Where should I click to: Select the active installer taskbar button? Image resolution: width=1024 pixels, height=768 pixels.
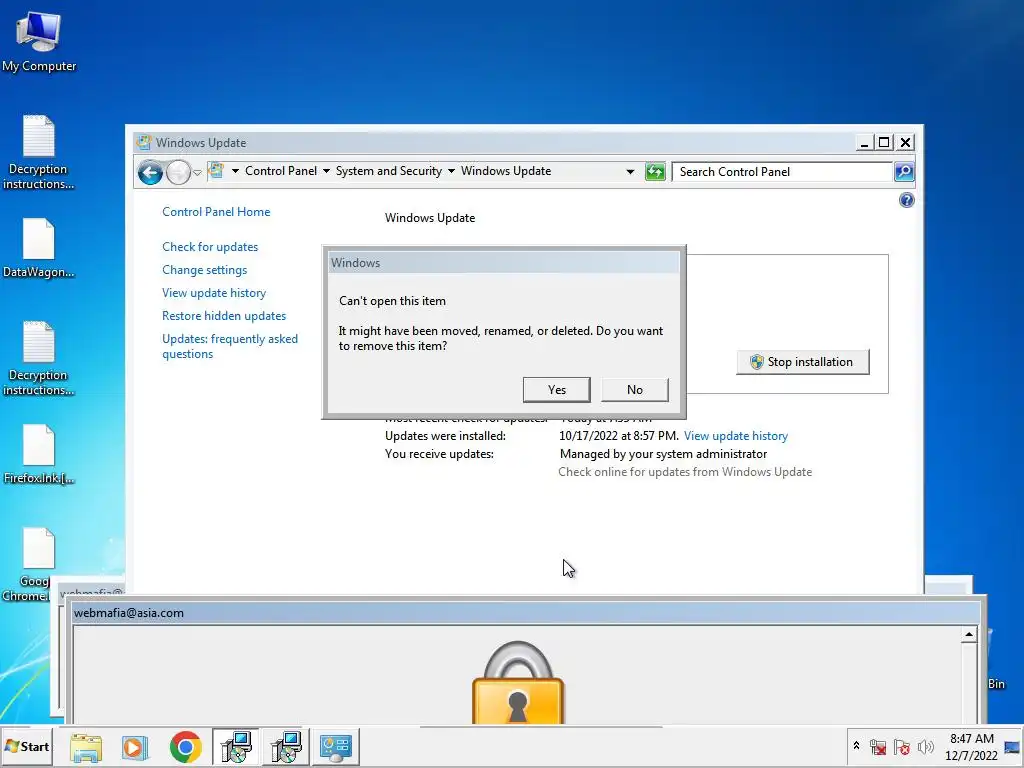[236, 747]
